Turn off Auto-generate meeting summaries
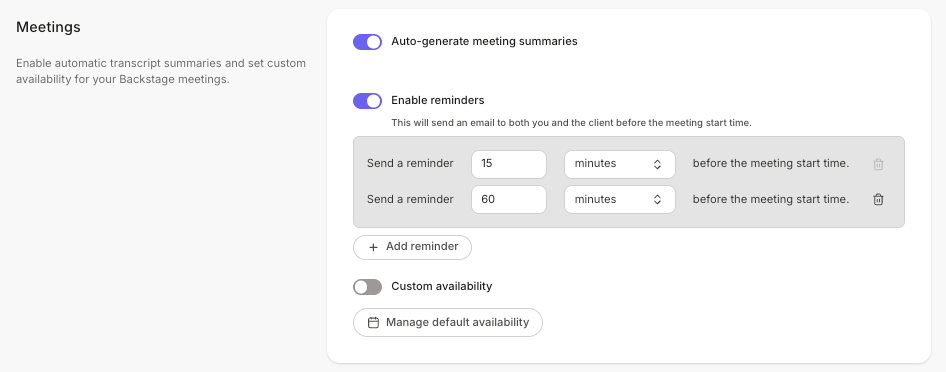This screenshot has width=946, height=372. [x=367, y=42]
